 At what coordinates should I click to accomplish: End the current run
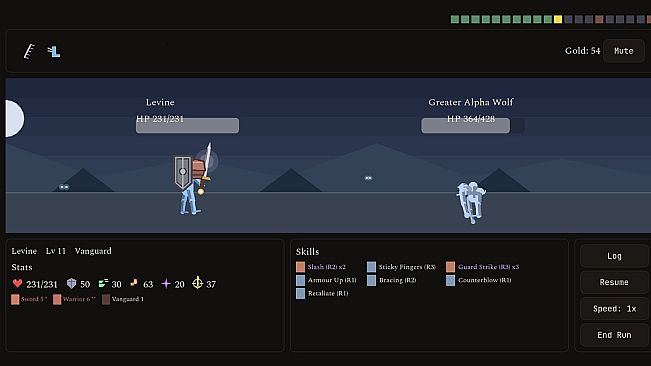coord(614,335)
